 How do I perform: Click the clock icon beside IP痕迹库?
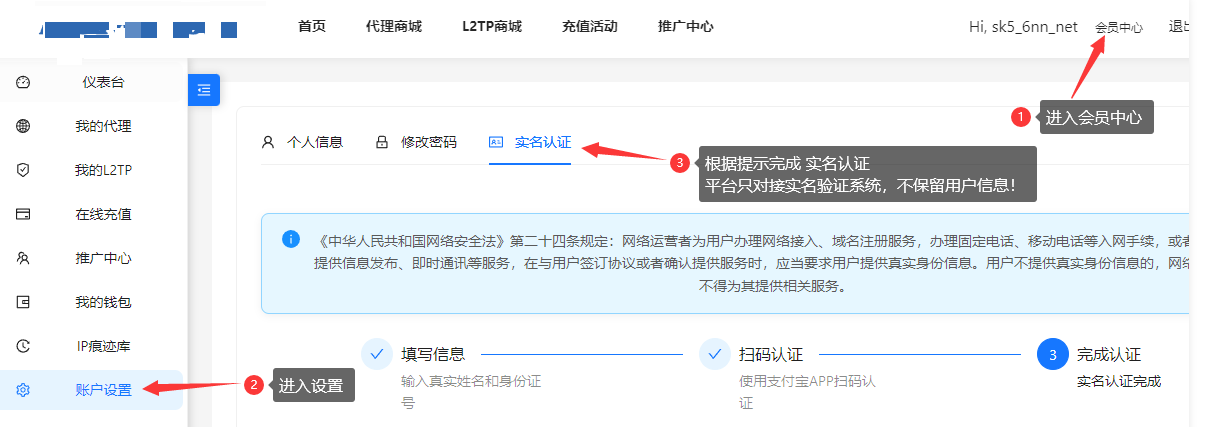pyautogui.click(x=23, y=346)
